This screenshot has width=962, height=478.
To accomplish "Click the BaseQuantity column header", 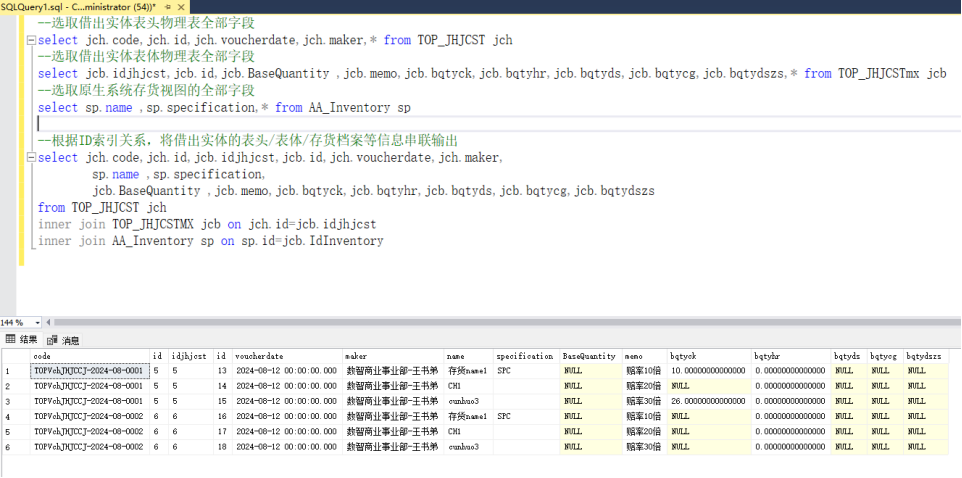I will tap(591, 356).
